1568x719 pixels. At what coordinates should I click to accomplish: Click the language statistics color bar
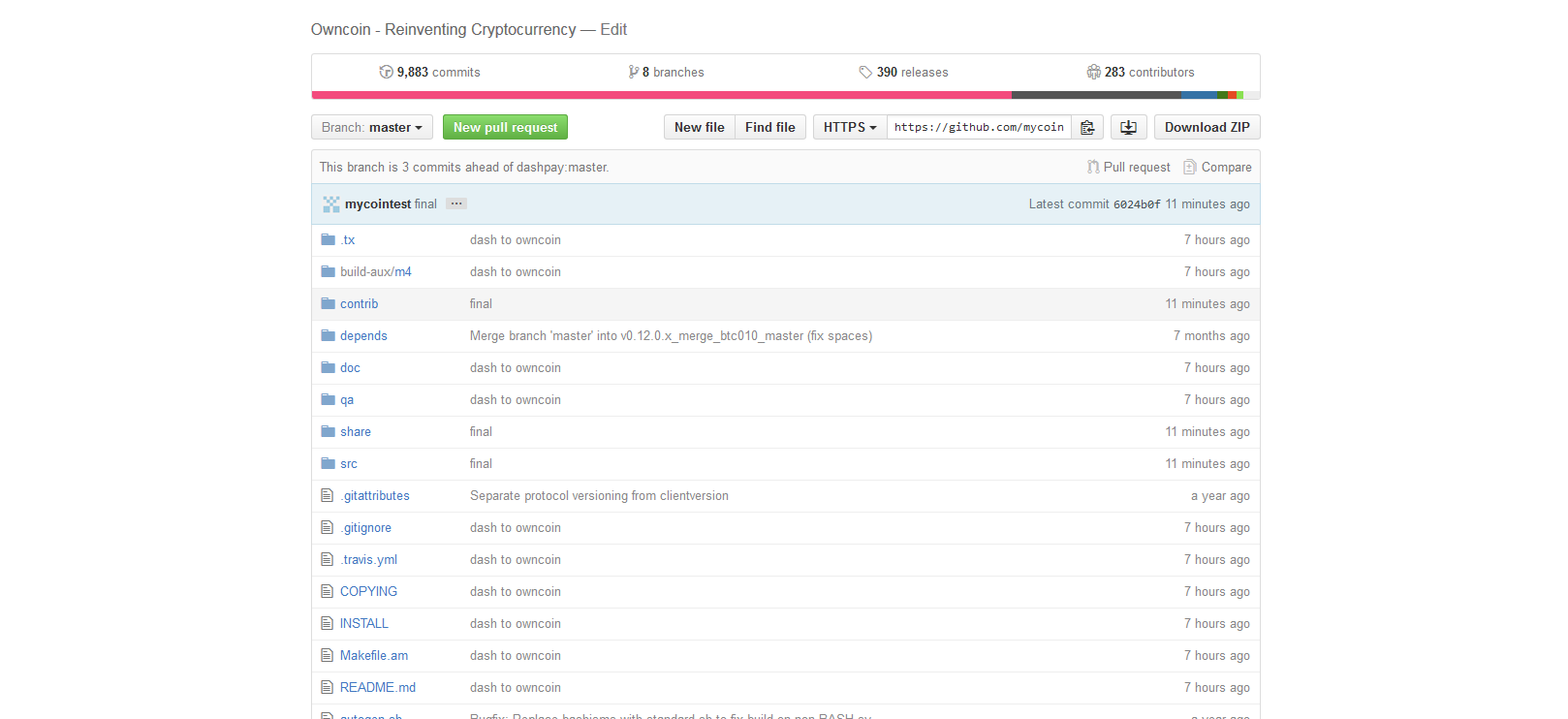(x=786, y=95)
